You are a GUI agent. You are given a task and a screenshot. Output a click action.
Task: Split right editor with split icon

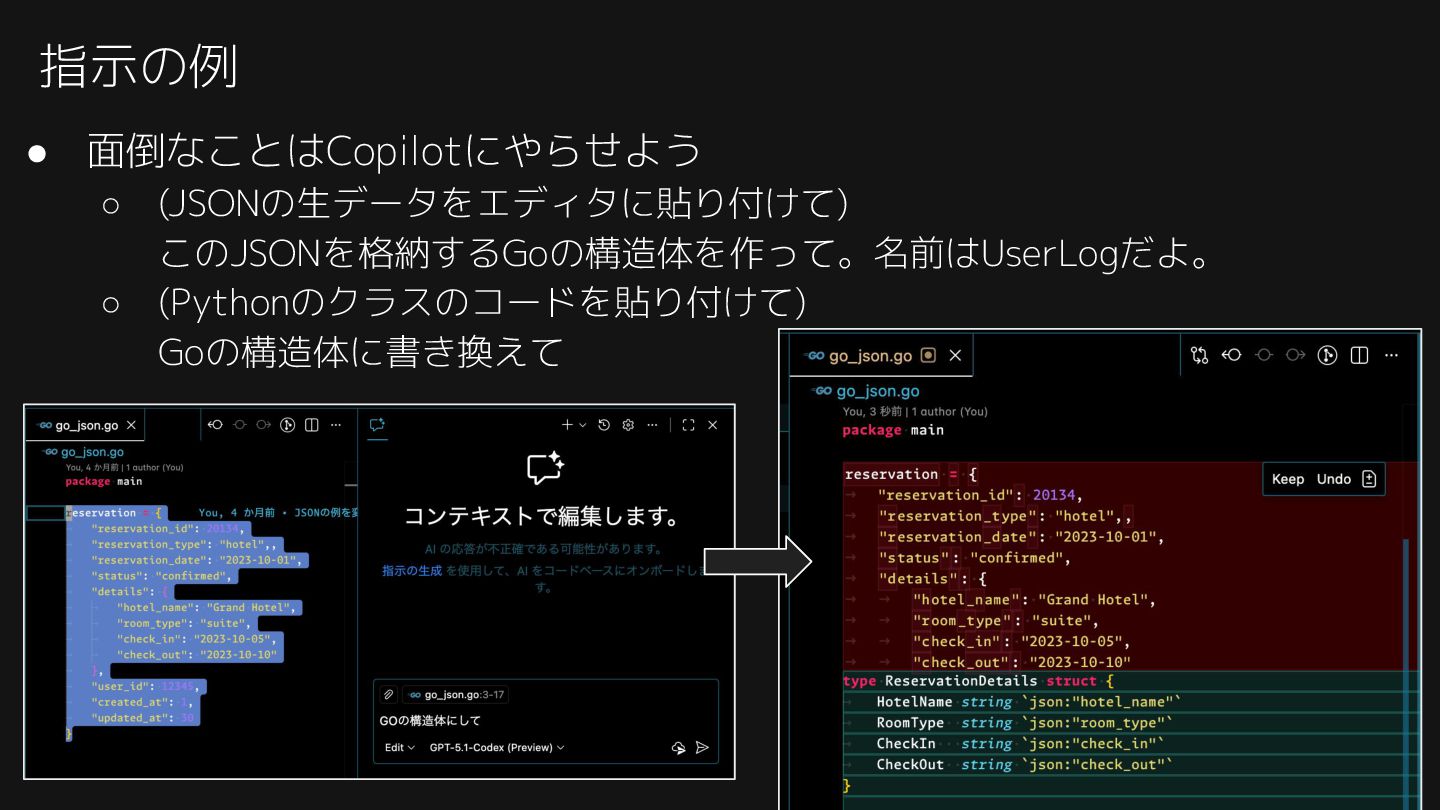pos(1359,355)
